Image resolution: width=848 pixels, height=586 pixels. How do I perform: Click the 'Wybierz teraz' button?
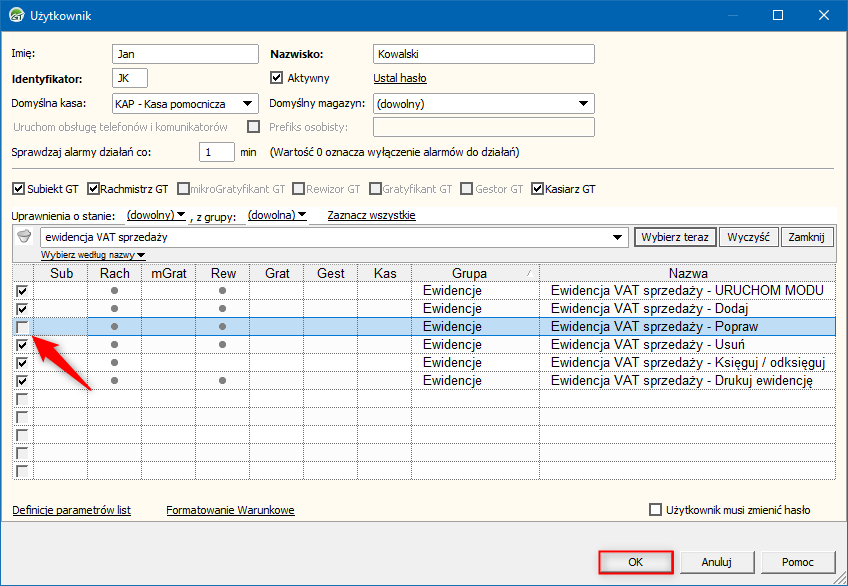675,237
